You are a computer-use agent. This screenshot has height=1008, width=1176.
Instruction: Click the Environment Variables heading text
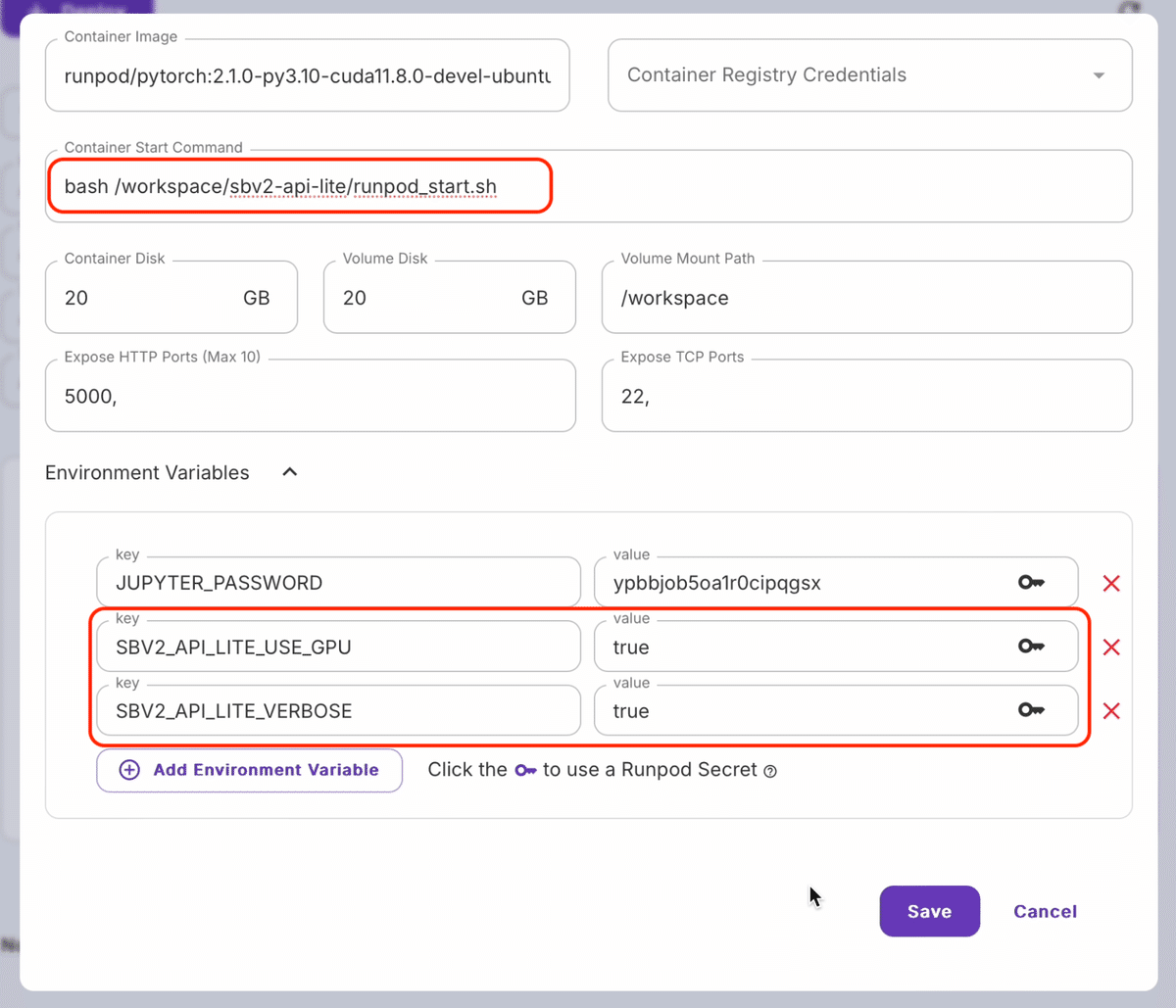pos(147,472)
